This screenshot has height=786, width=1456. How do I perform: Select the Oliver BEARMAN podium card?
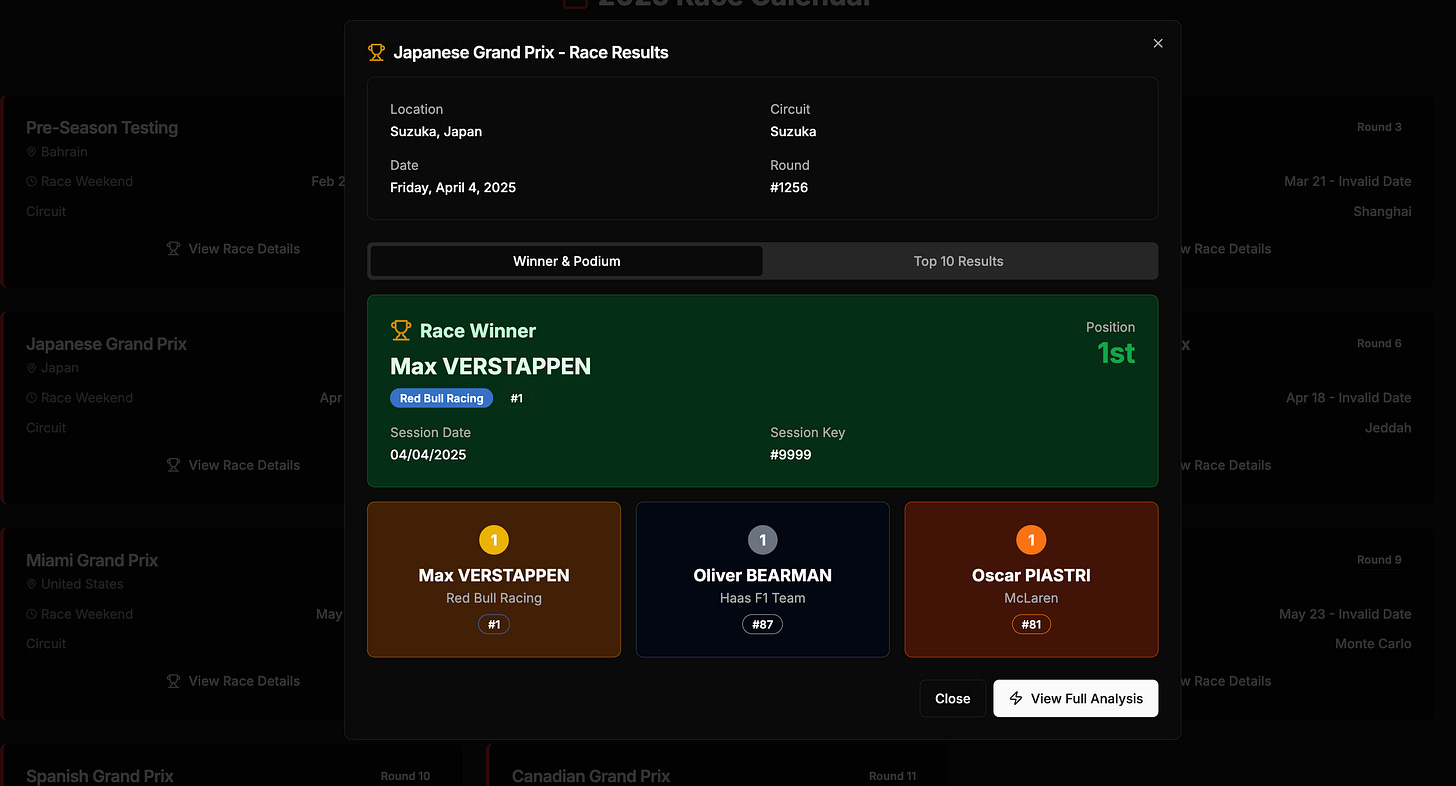pos(763,579)
